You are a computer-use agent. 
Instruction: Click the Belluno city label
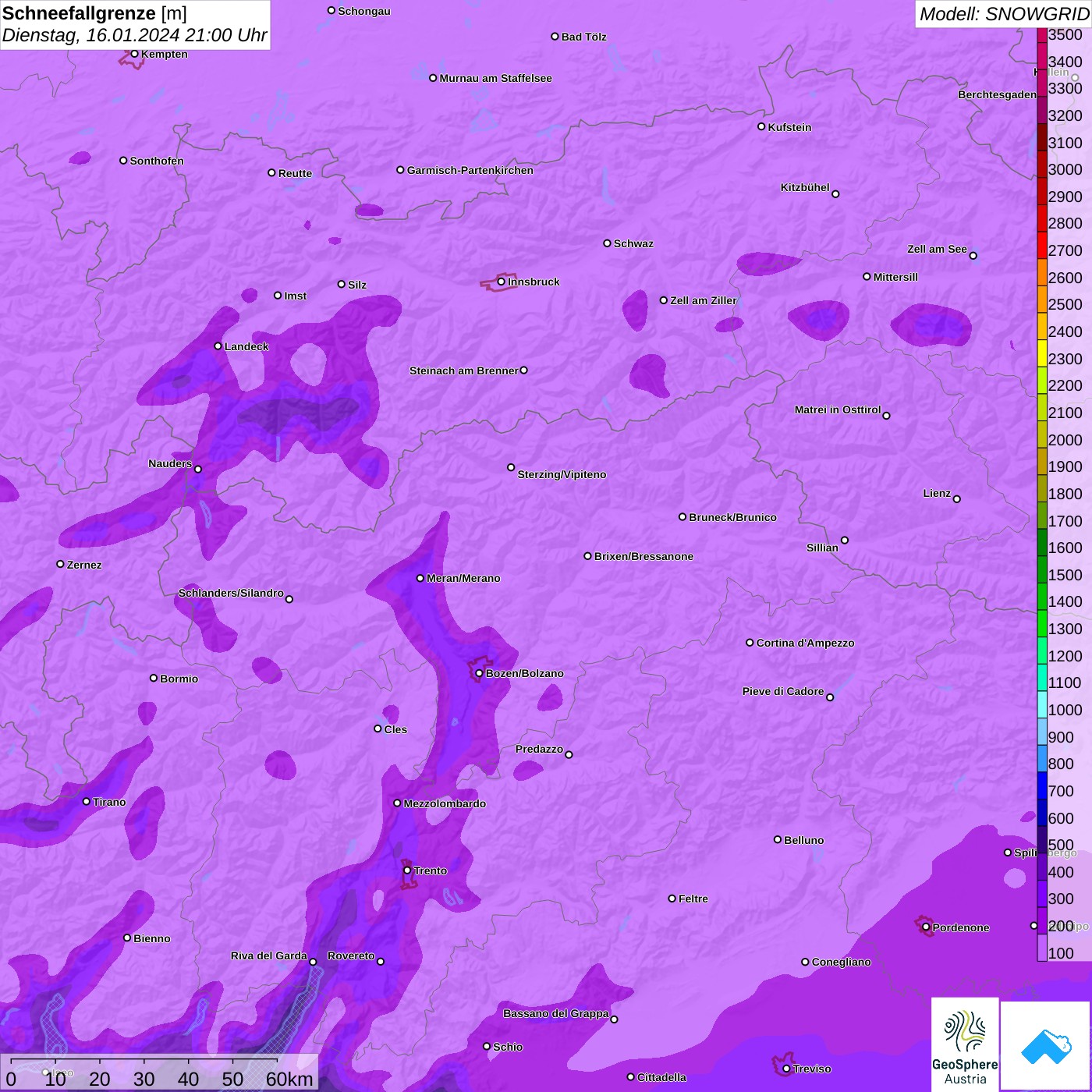[803, 840]
